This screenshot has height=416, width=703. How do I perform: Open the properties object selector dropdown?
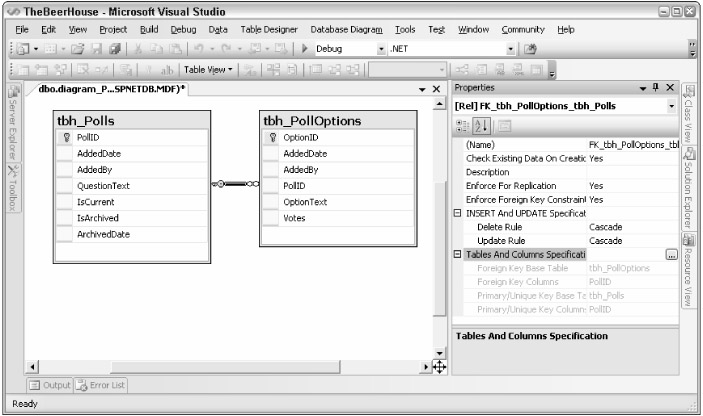click(669, 105)
